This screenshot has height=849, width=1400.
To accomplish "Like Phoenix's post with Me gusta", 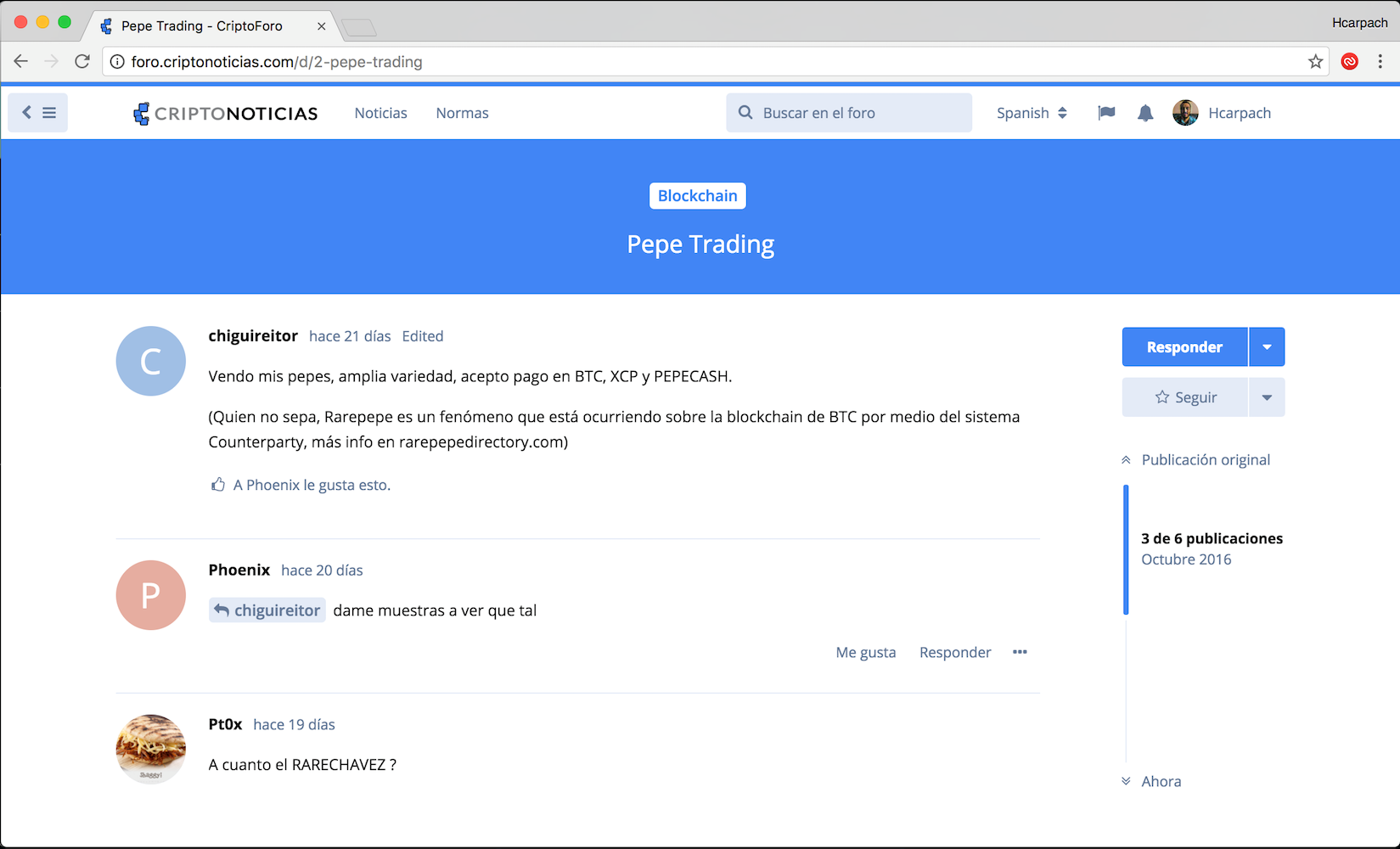I will 865,652.
